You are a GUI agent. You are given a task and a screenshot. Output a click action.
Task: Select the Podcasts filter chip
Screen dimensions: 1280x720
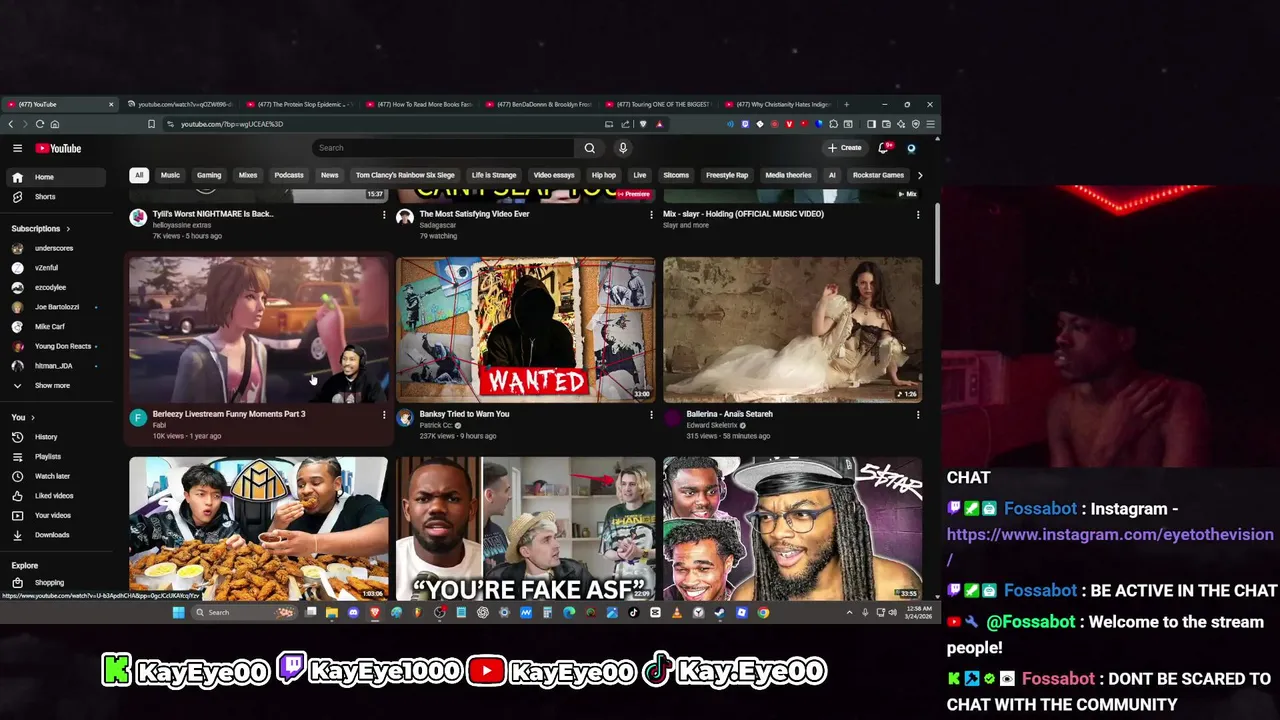(289, 175)
